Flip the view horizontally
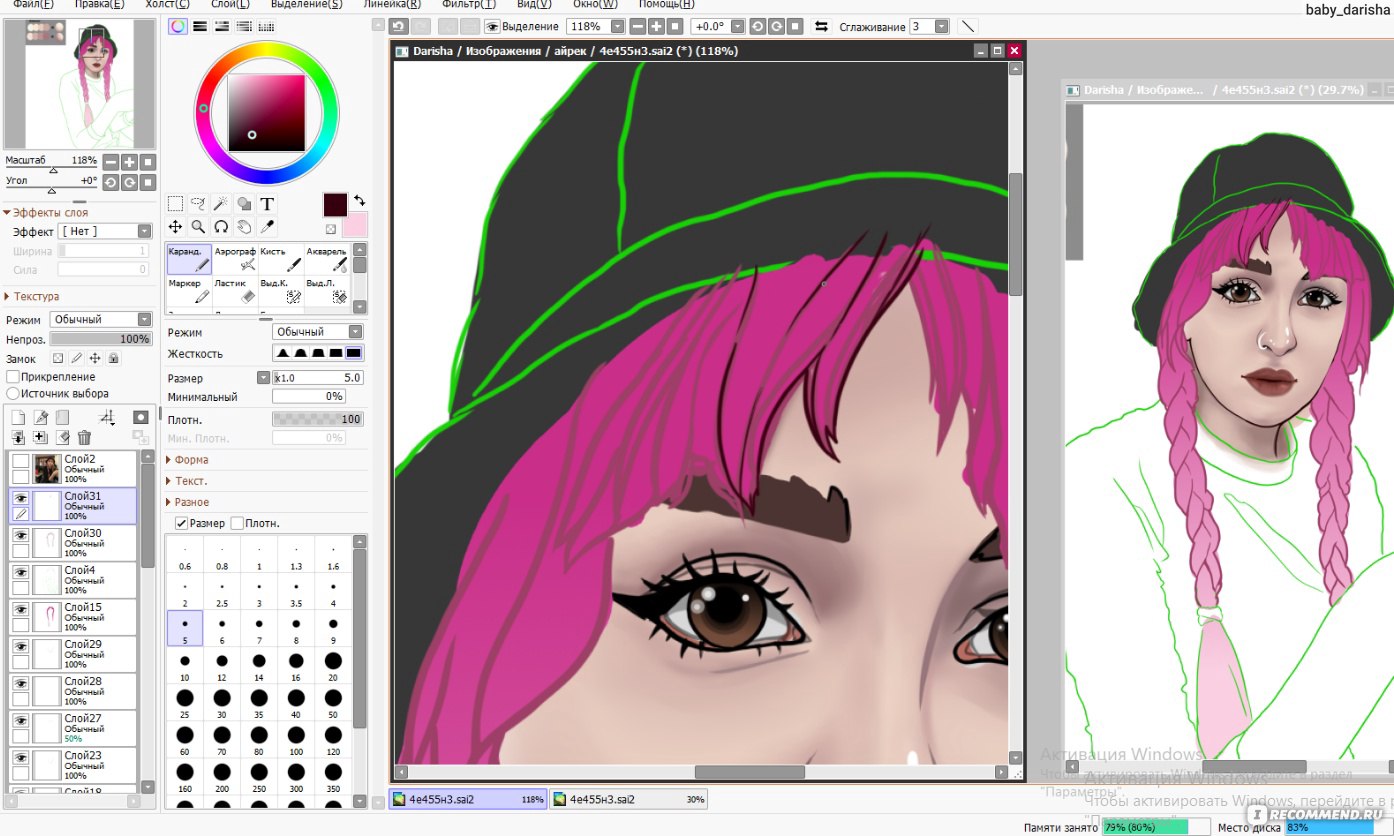Viewport: 1394px width, 836px height. coord(822,26)
